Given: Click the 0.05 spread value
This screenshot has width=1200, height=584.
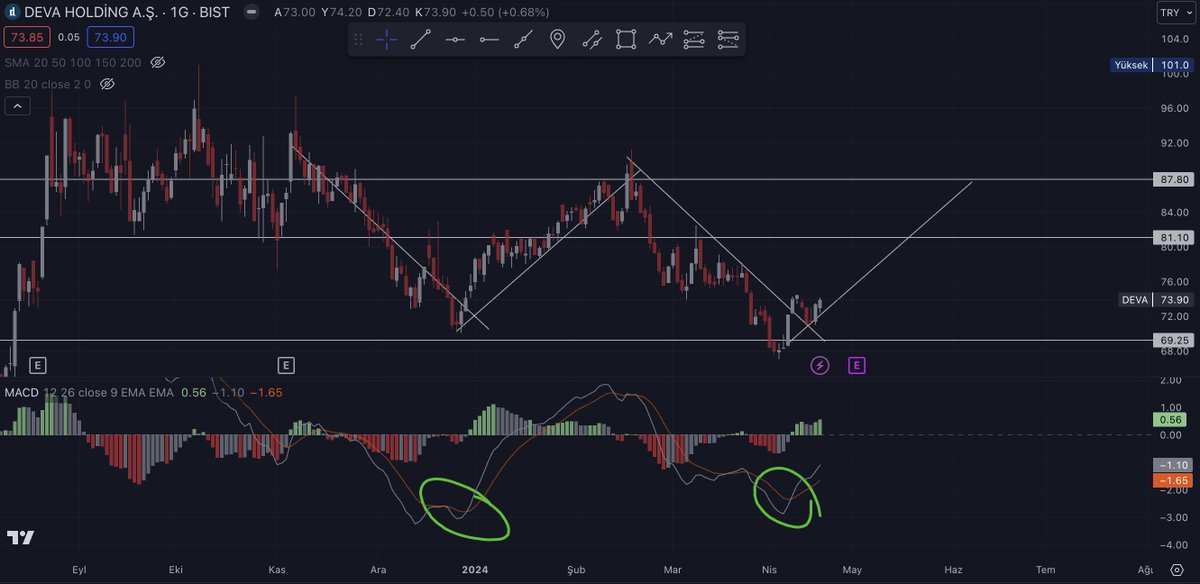Looking at the screenshot, I should click(68, 37).
